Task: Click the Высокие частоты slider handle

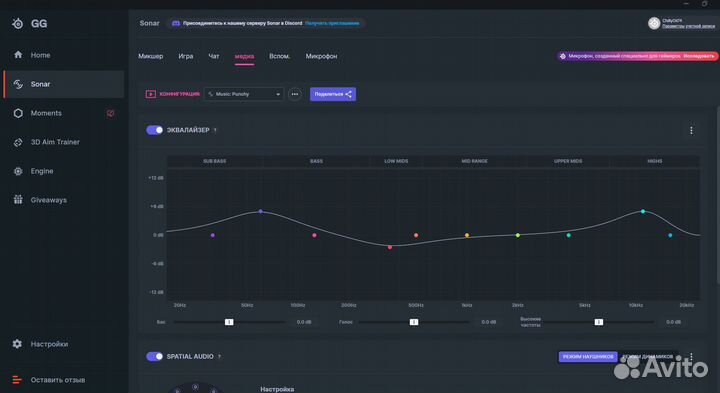Action: click(599, 322)
